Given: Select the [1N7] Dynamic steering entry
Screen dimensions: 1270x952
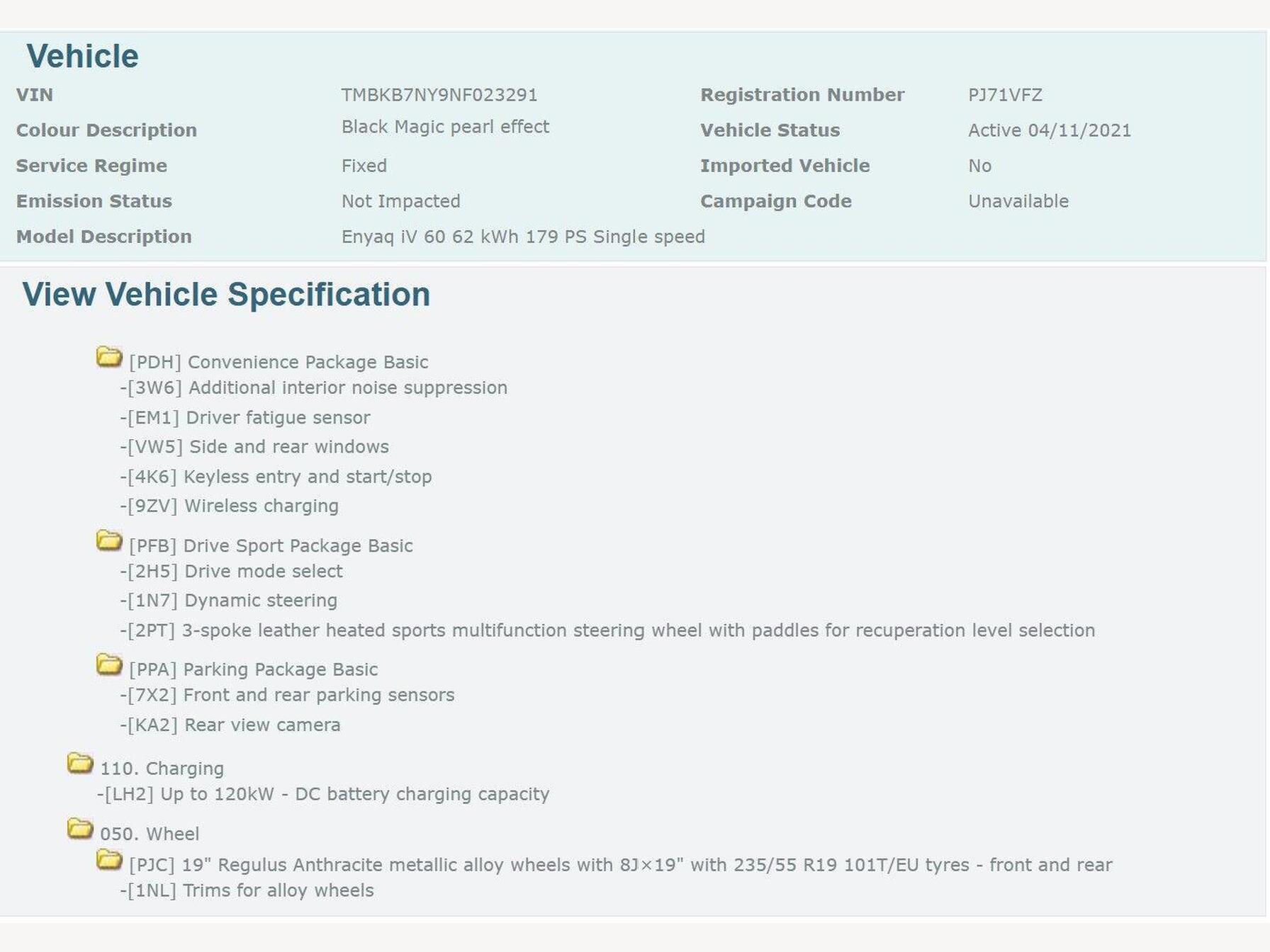Looking at the screenshot, I should [x=229, y=601].
